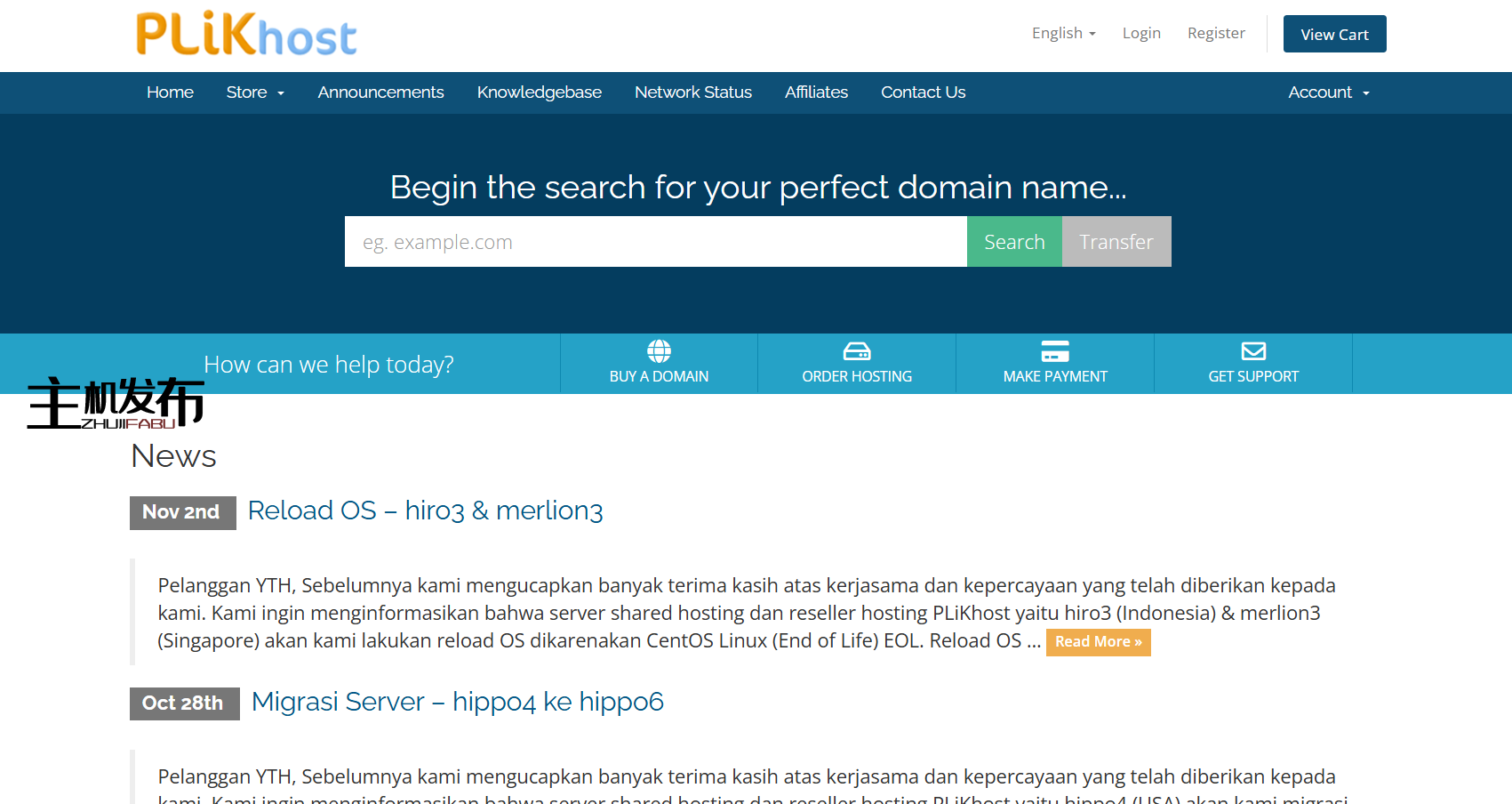Click the ZhujiFabu watermark logo
The image size is (1512, 804).
[x=116, y=403]
